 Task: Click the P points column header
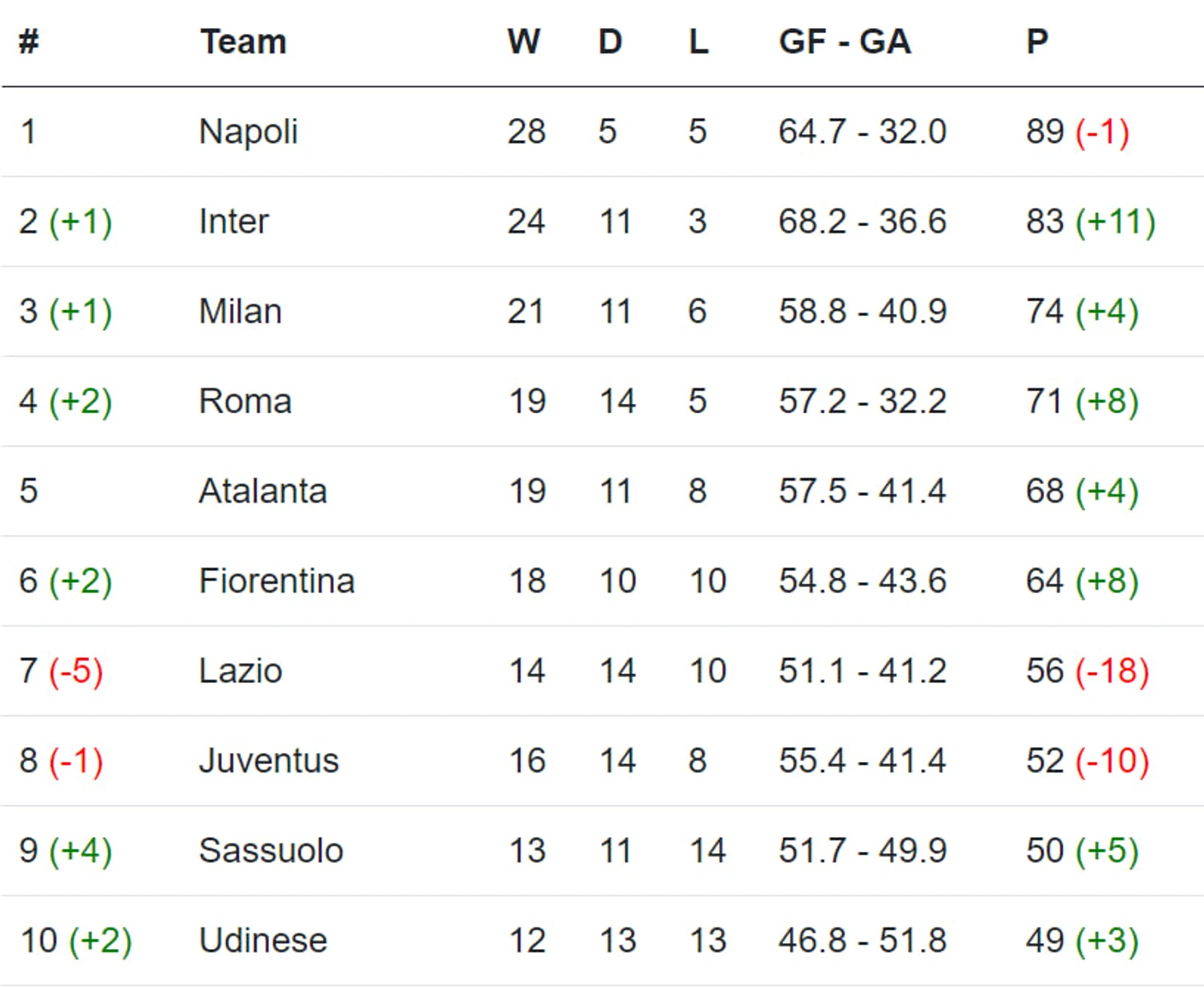click(x=1037, y=42)
